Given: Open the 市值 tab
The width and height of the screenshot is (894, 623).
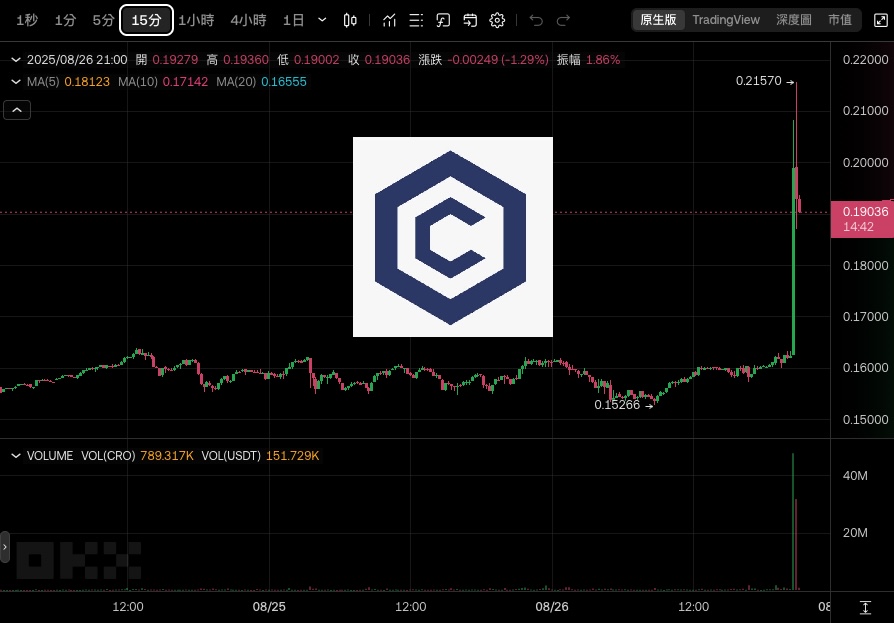Looking at the screenshot, I should click(x=840, y=20).
